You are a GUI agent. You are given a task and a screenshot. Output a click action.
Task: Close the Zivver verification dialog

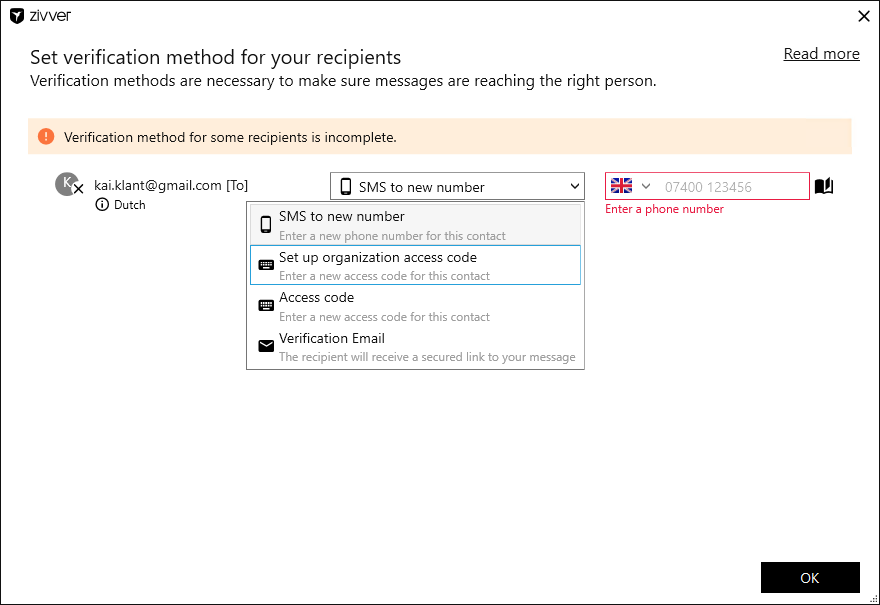[864, 16]
